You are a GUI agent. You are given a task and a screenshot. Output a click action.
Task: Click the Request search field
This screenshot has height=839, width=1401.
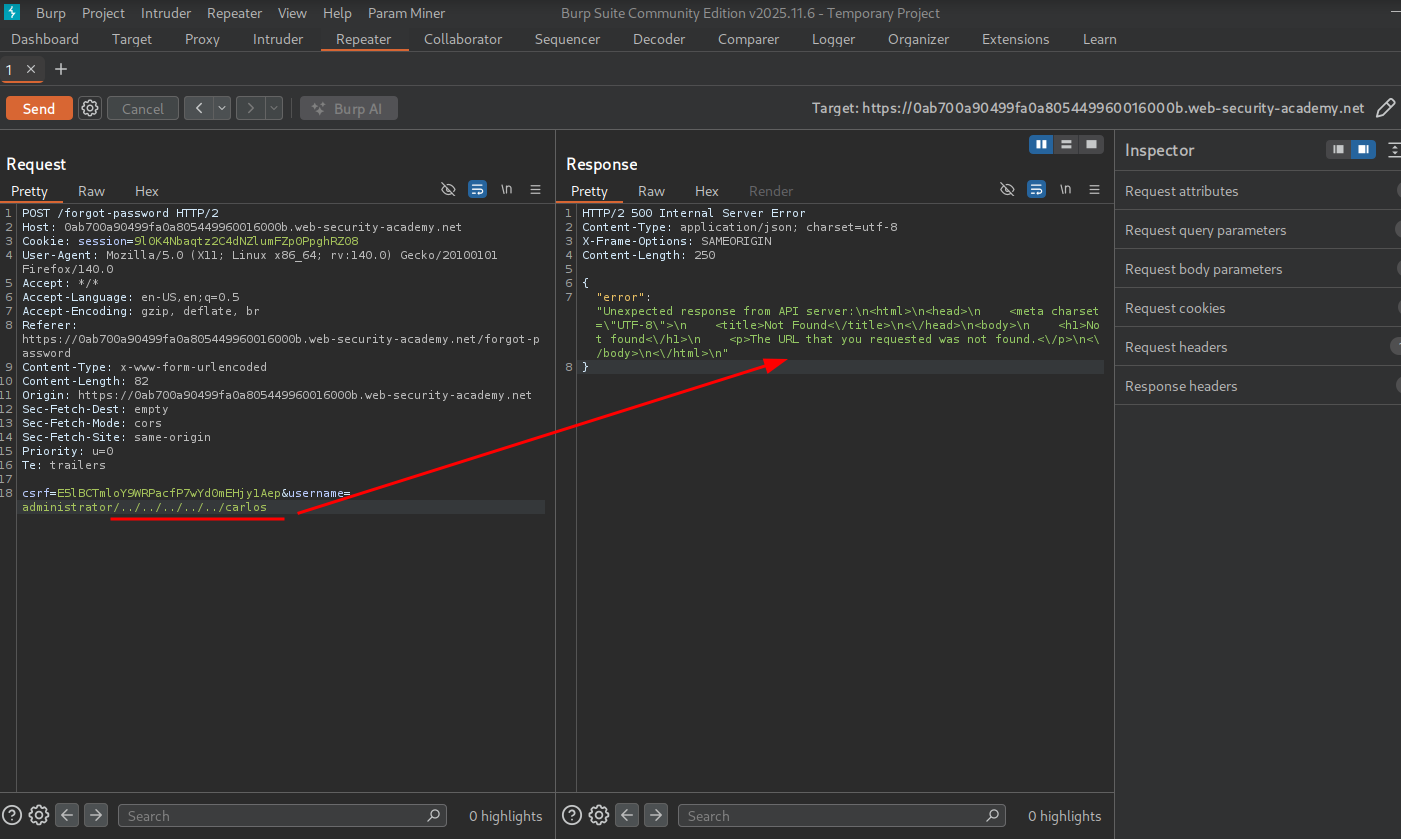coord(282,815)
